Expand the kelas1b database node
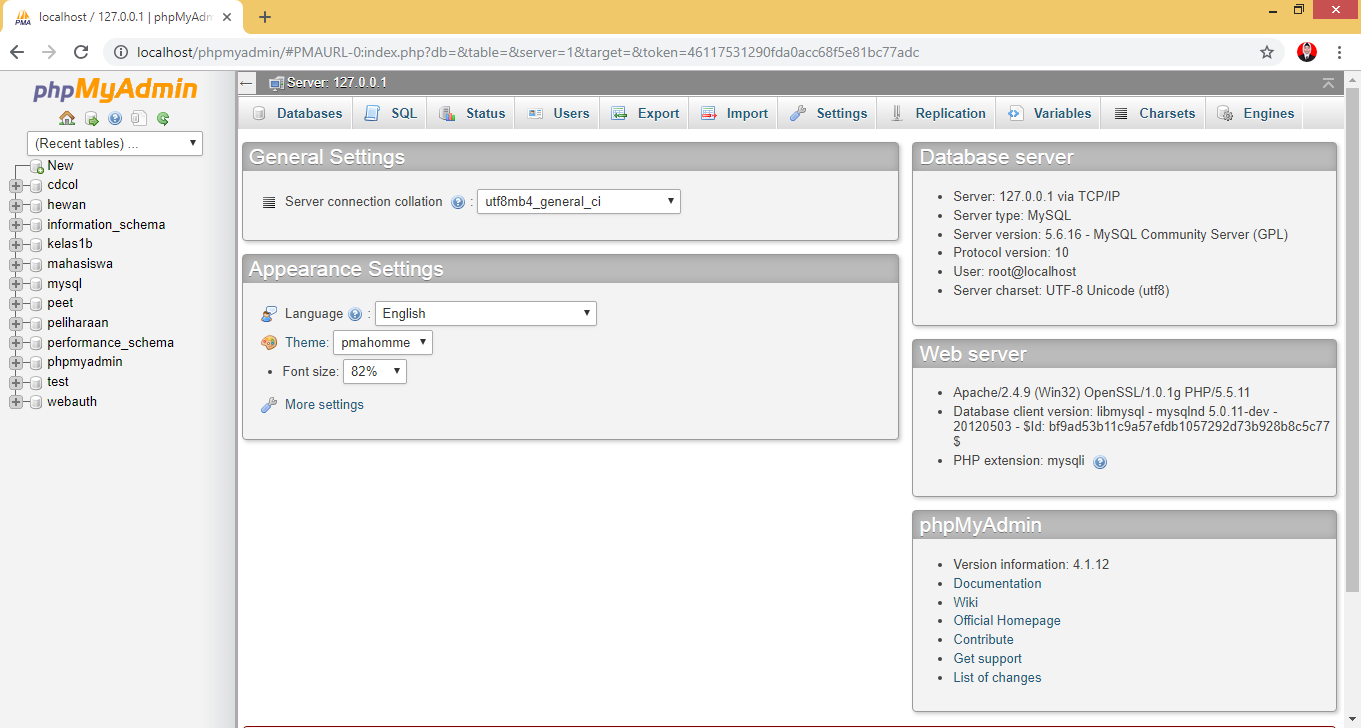Viewport: 1361px width, 728px height. click(16, 244)
